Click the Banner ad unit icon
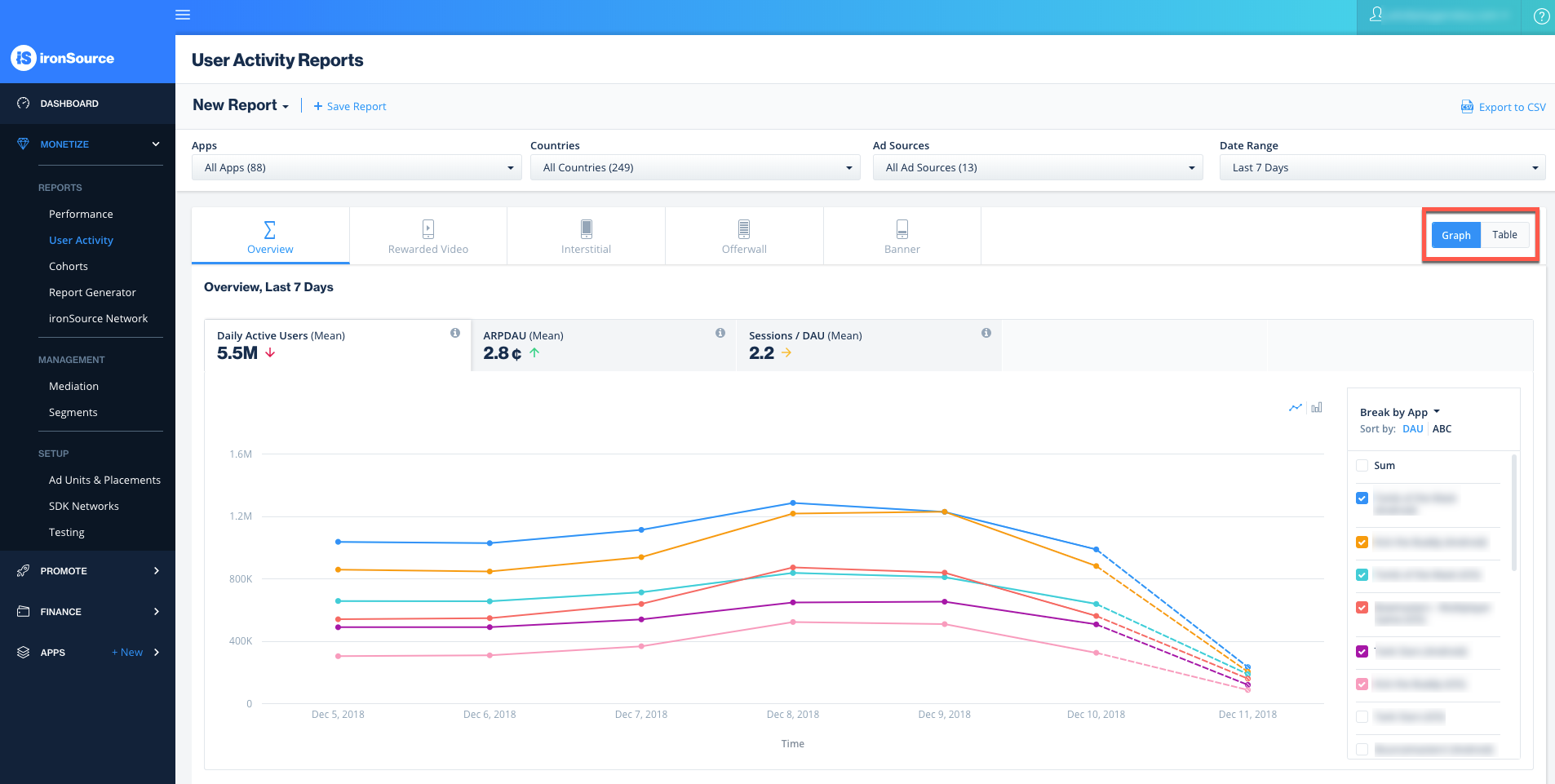Viewport: 1555px width, 784px height. click(902, 228)
